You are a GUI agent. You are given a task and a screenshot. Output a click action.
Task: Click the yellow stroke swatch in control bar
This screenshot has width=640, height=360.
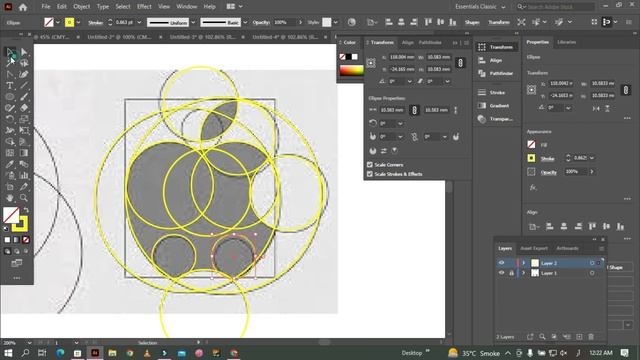69,22
